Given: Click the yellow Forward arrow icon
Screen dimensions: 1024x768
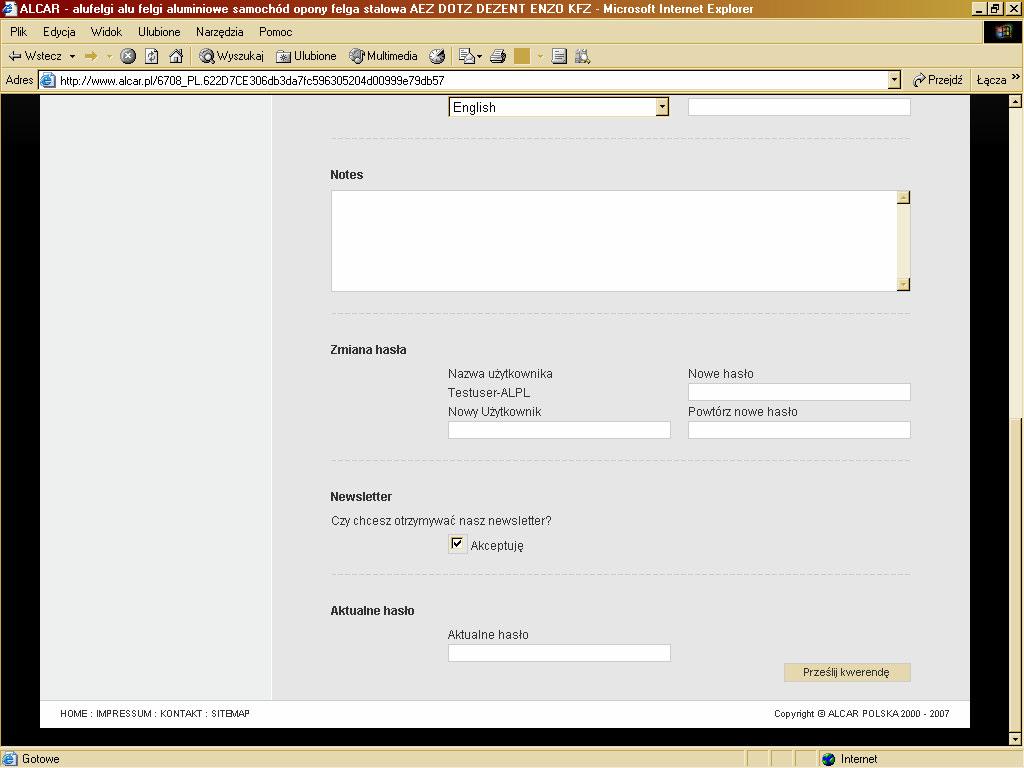Looking at the screenshot, I should [x=91, y=56].
